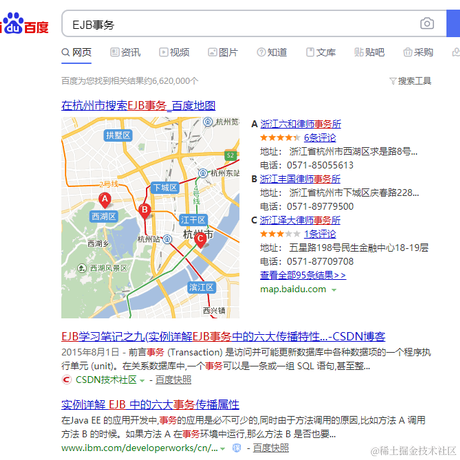Click the four-star rating for listing A
The width and height of the screenshot is (460, 460).
(x=280, y=138)
